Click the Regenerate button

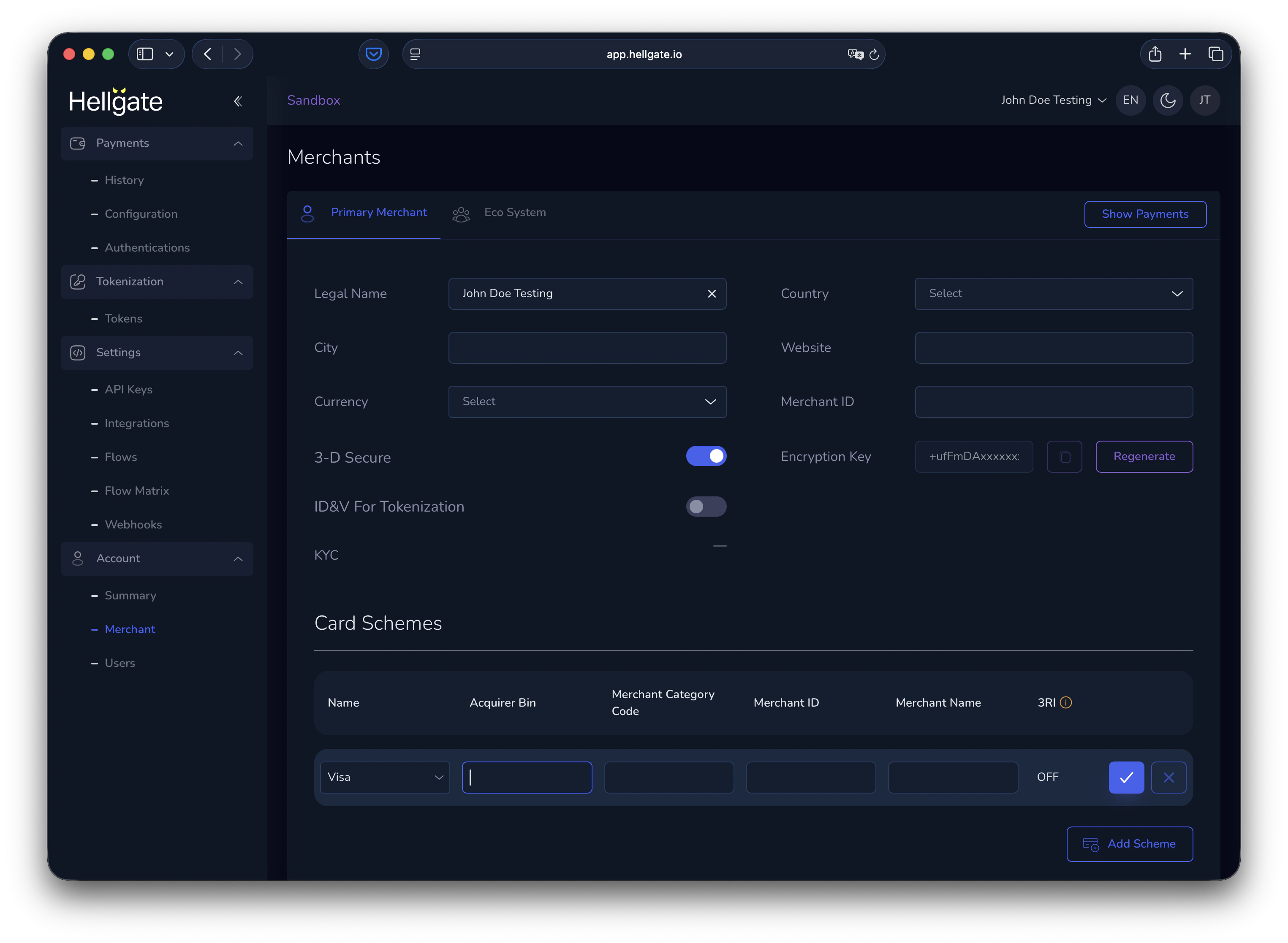[x=1144, y=457]
